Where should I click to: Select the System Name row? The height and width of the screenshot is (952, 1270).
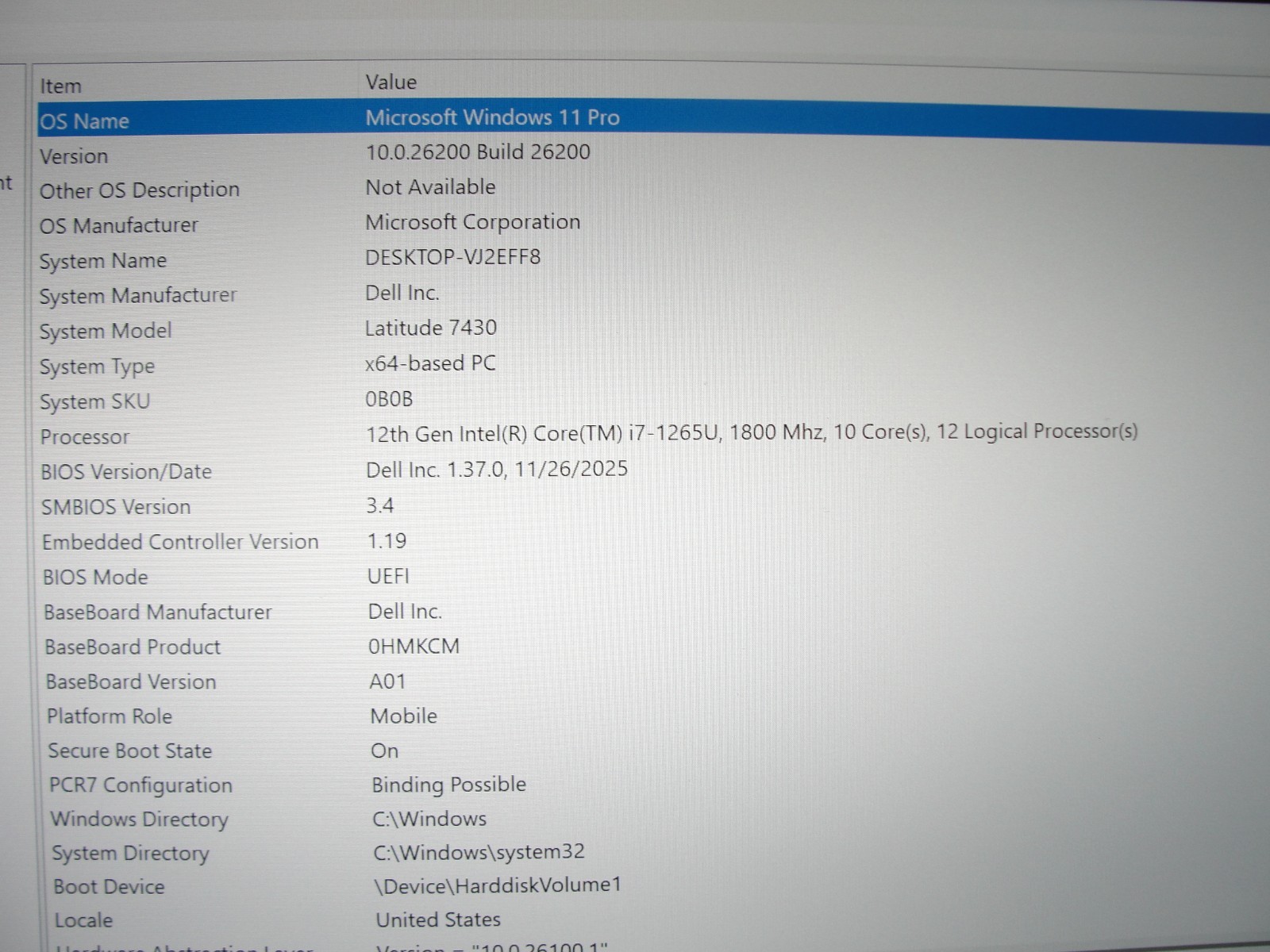103,261
